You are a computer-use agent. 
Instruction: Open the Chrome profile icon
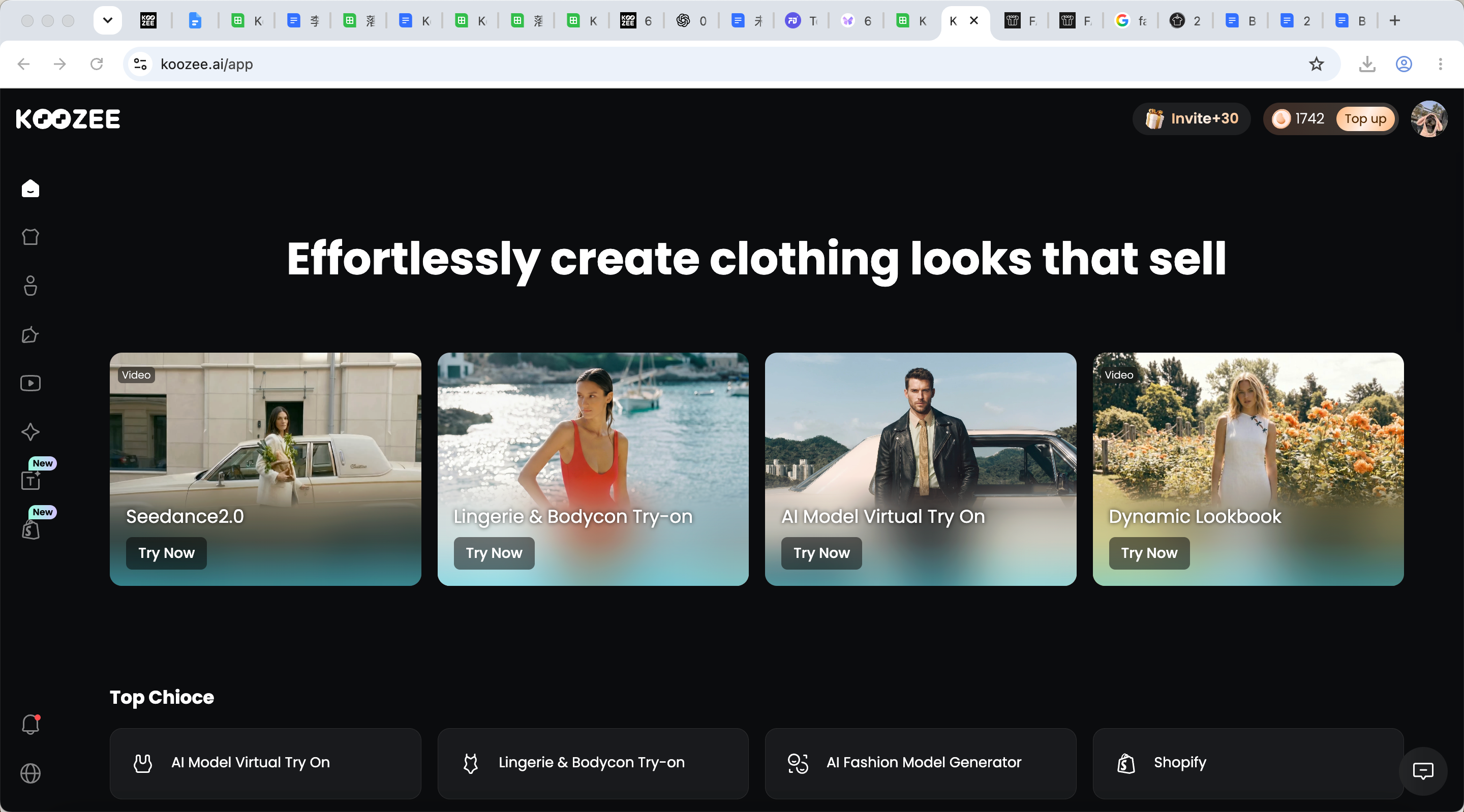tap(1404, 64)
